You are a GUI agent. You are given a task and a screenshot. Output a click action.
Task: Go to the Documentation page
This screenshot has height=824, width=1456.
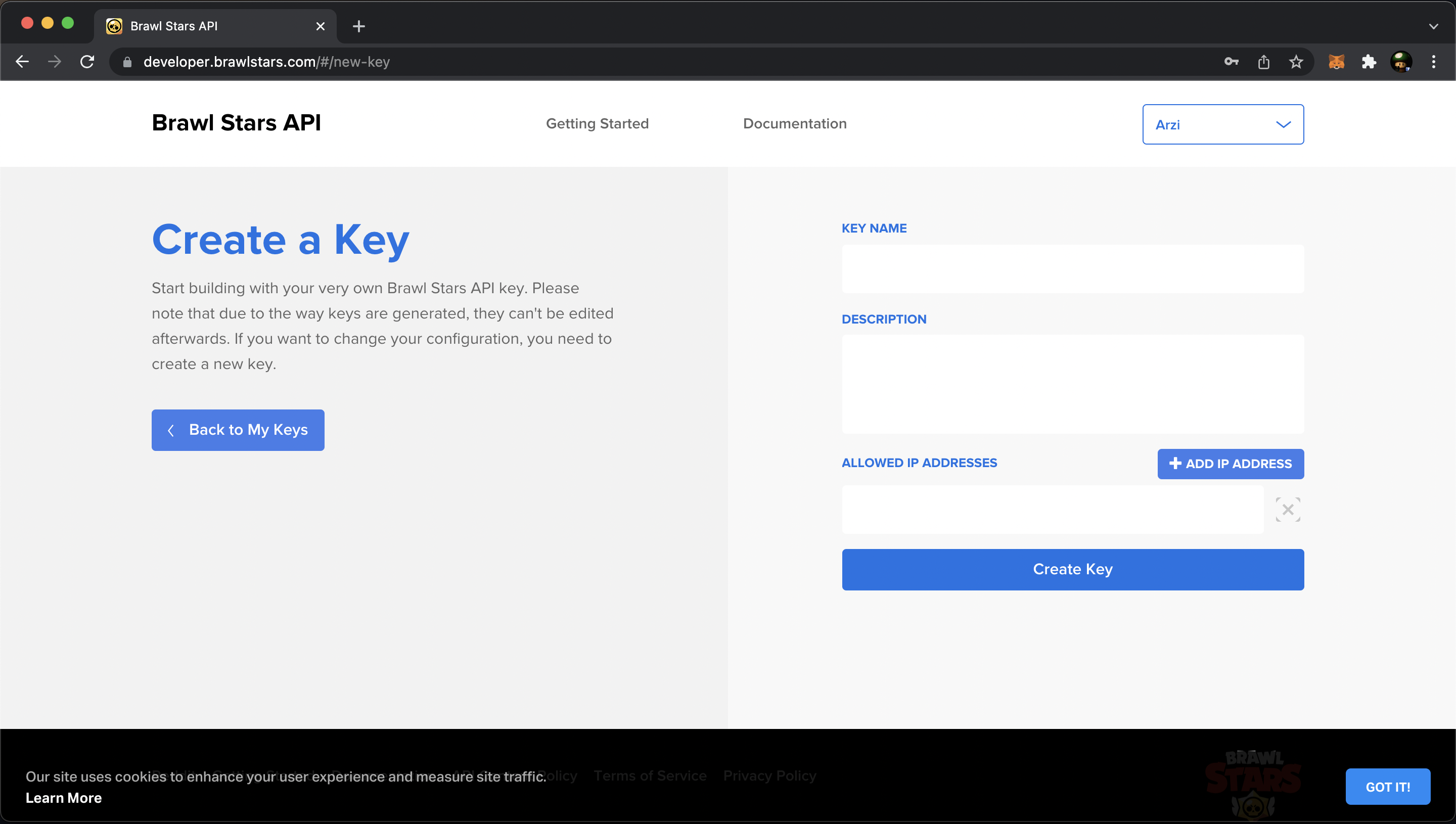795,123
